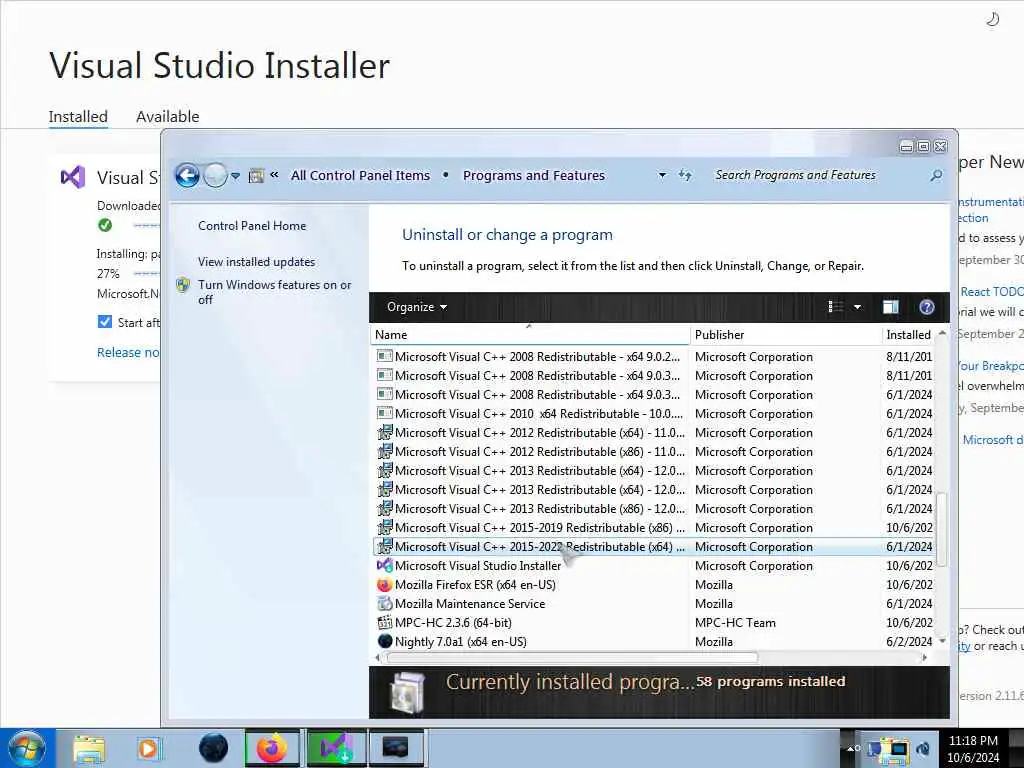Click the Mozilla Maintenance Service row icon
The image size is (1024, 768).
point(385,603)
